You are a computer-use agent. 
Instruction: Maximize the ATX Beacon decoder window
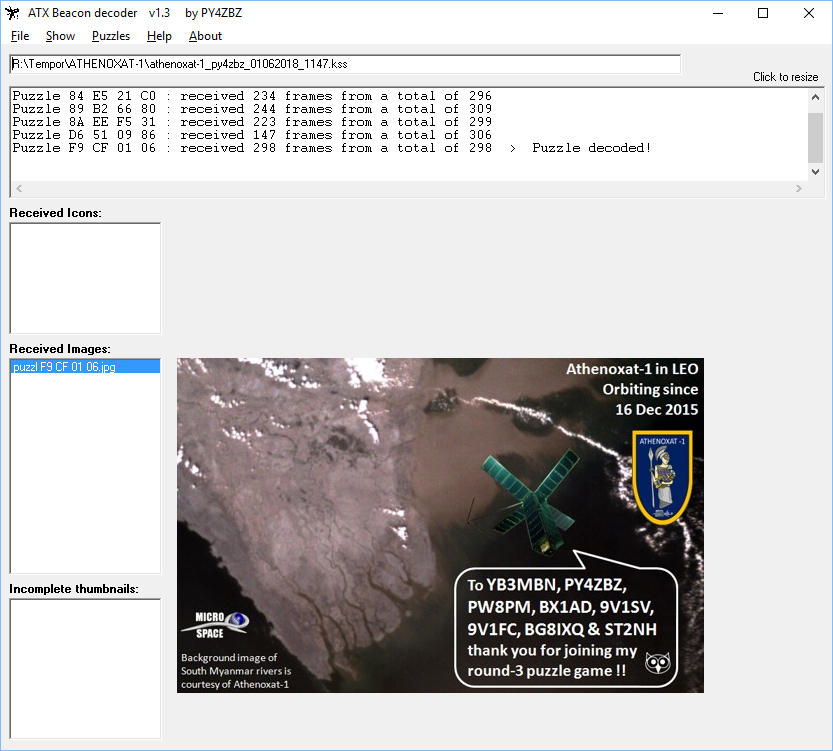point(763,13)
